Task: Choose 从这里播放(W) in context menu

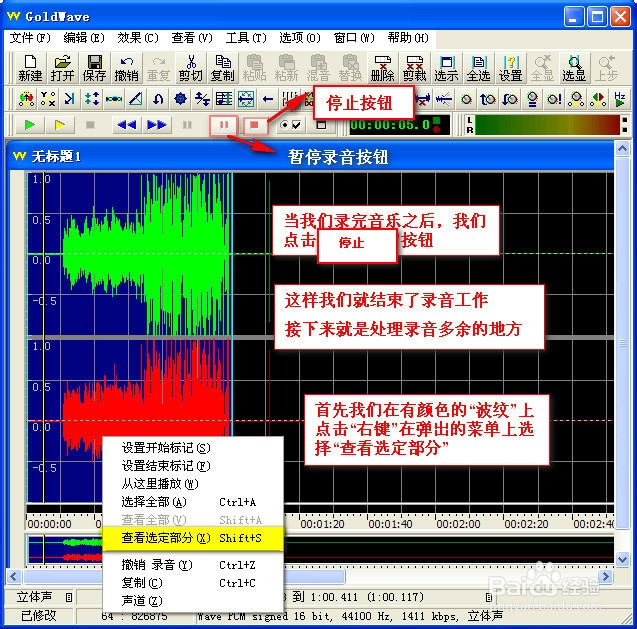Action: click(193, 484)
